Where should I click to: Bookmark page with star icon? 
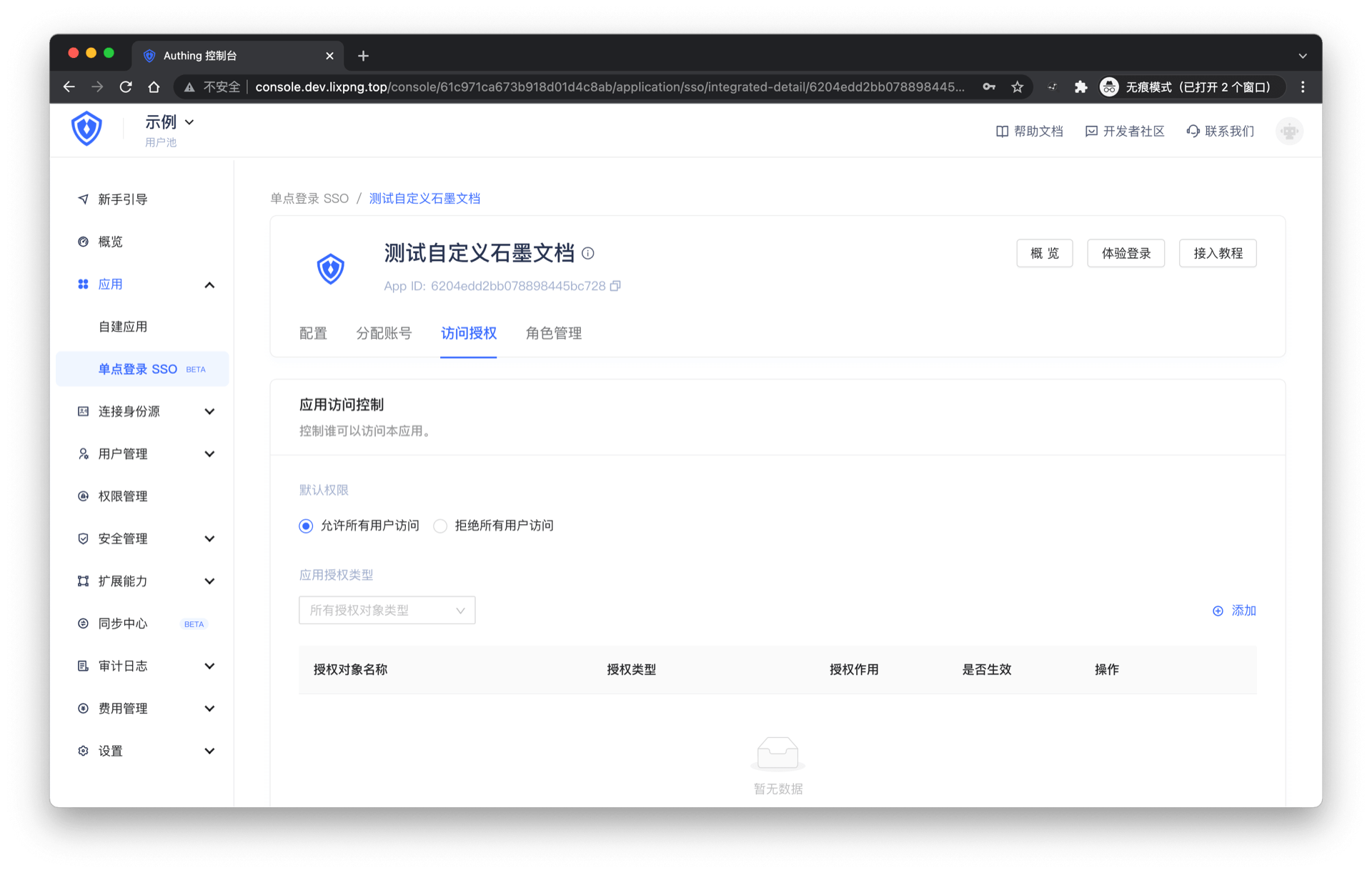point(1018,87)
